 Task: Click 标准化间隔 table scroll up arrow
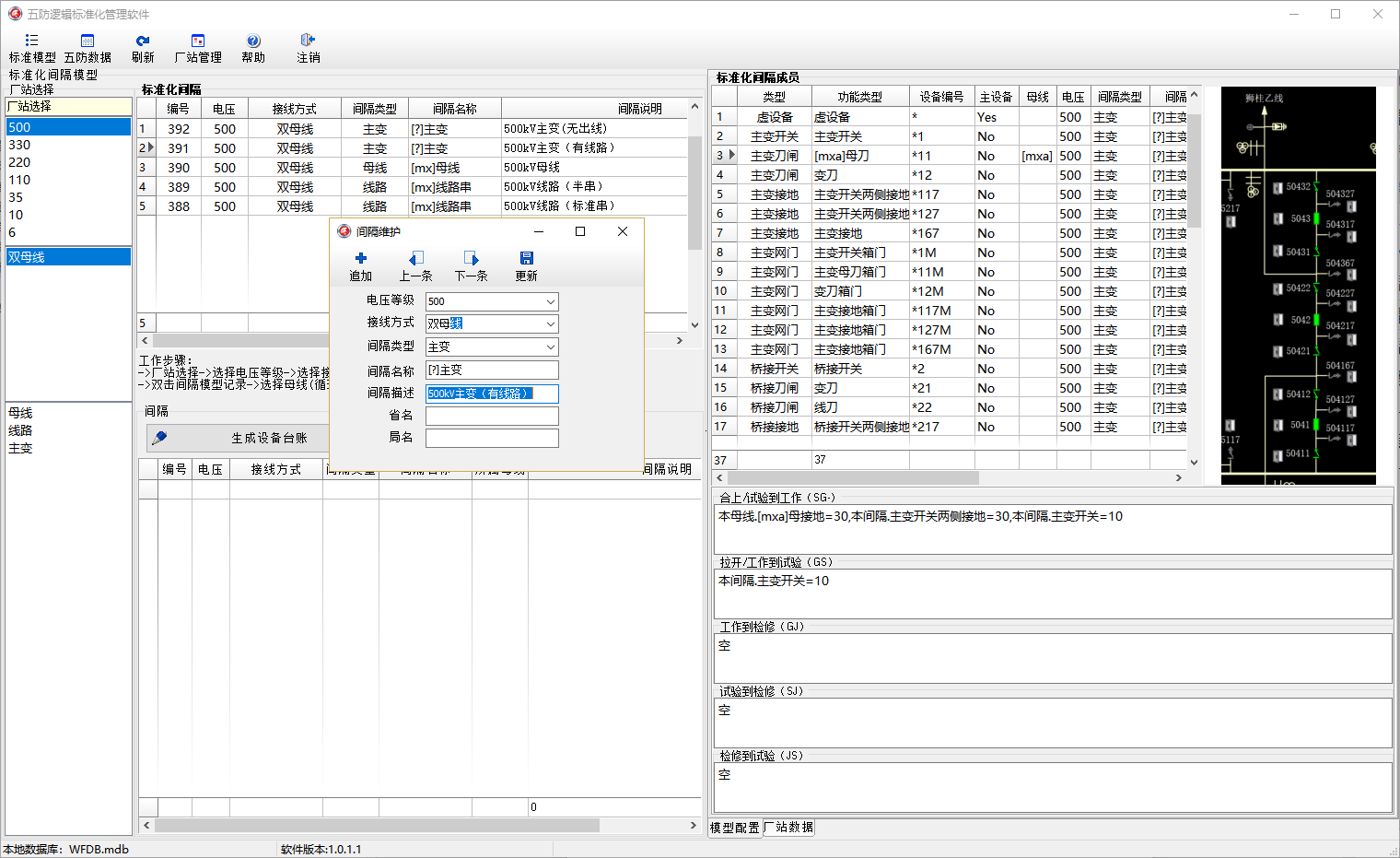pos(694,107)
